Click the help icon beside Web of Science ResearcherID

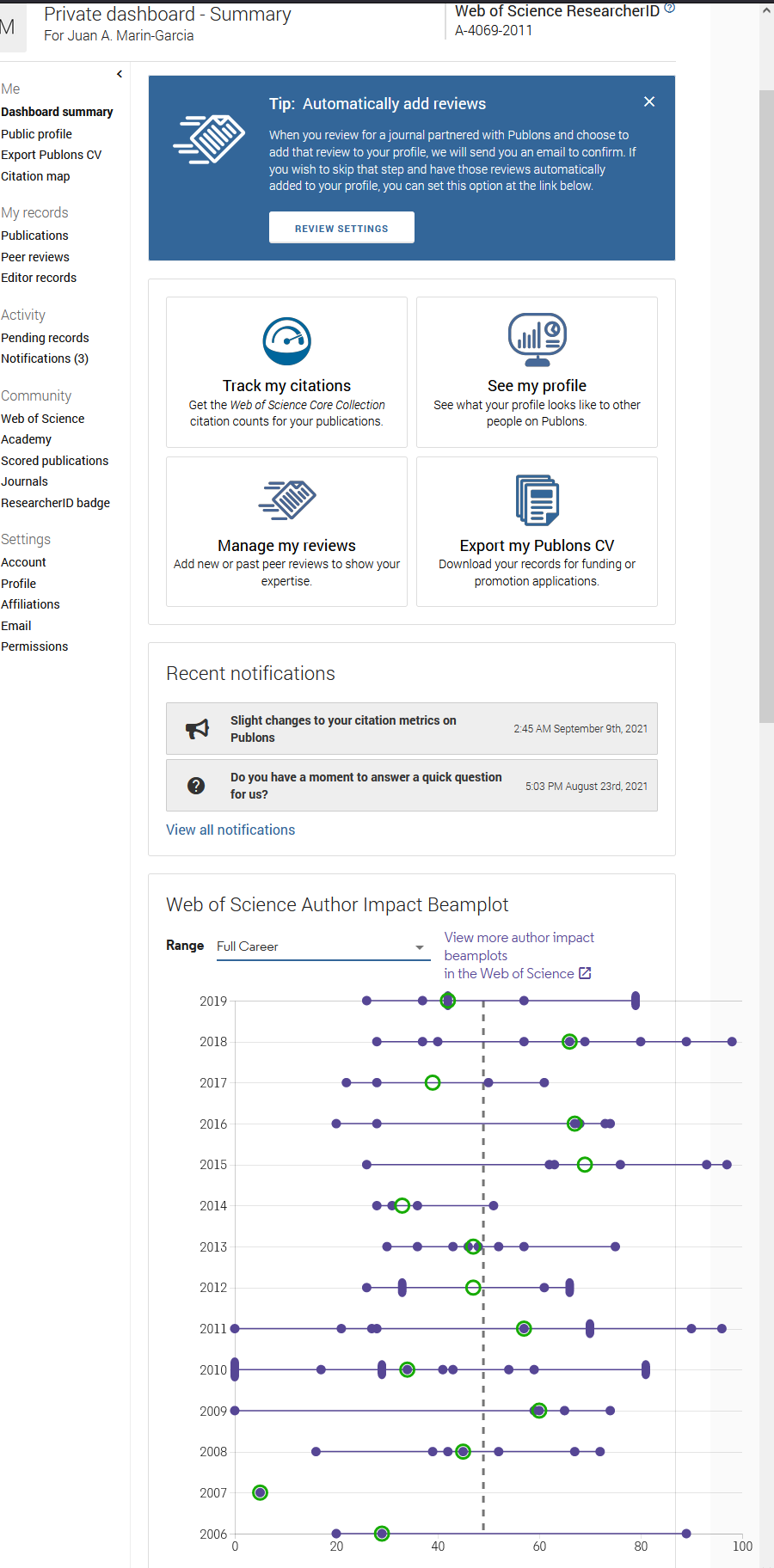point(670,9)
